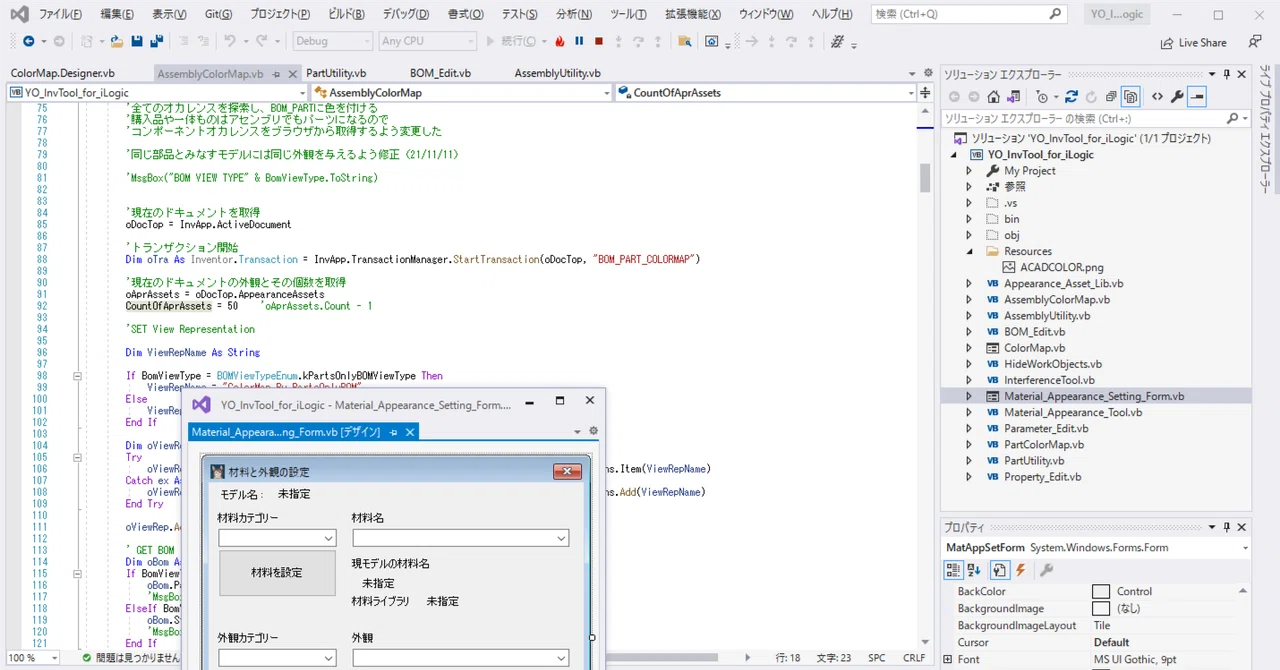Screen dimensions: 1280x670
Task: Collapse code region at line 98
Action: coord(77,376)
